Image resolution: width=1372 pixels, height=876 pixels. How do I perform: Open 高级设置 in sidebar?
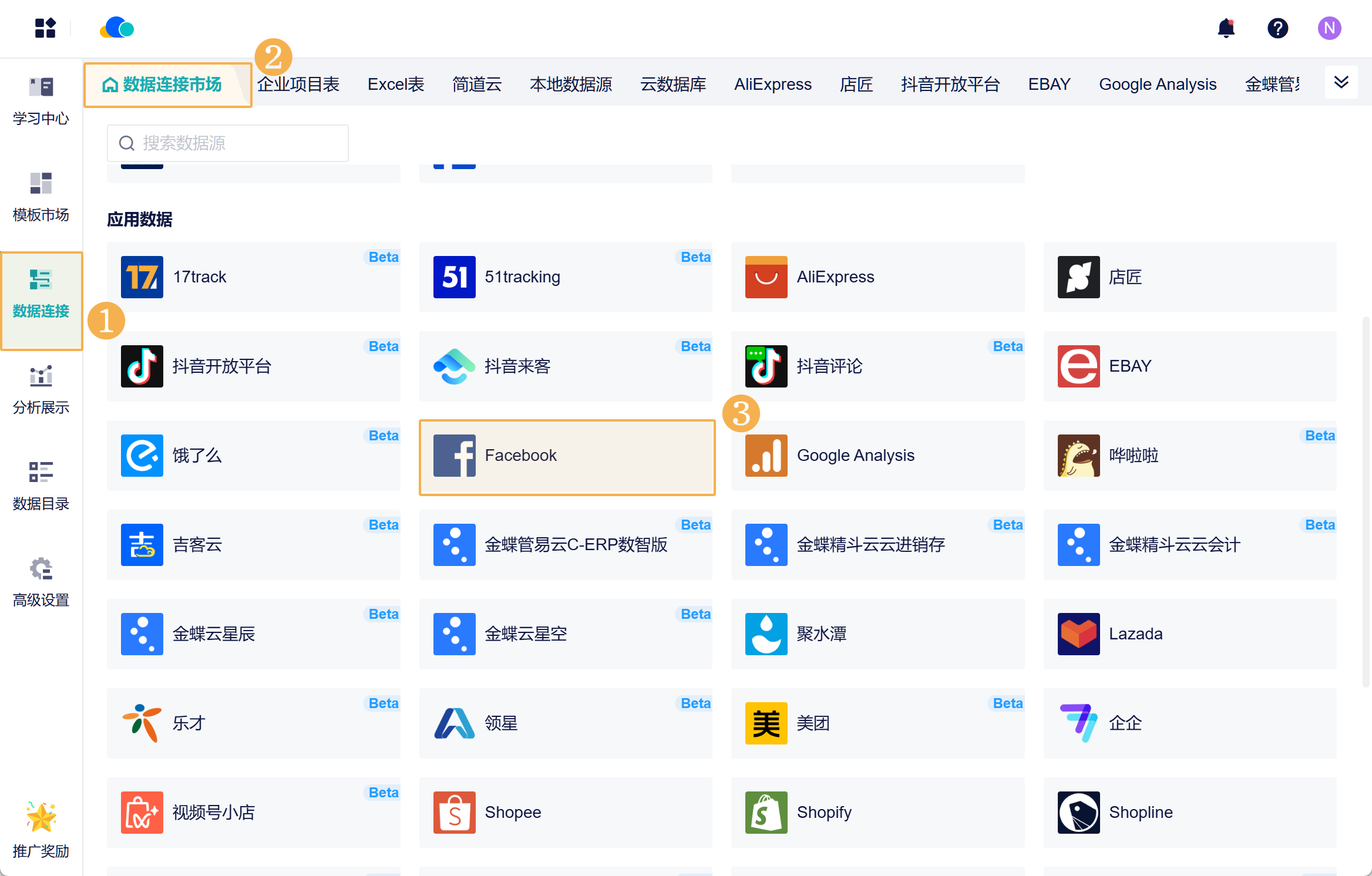tap(41, 583)
